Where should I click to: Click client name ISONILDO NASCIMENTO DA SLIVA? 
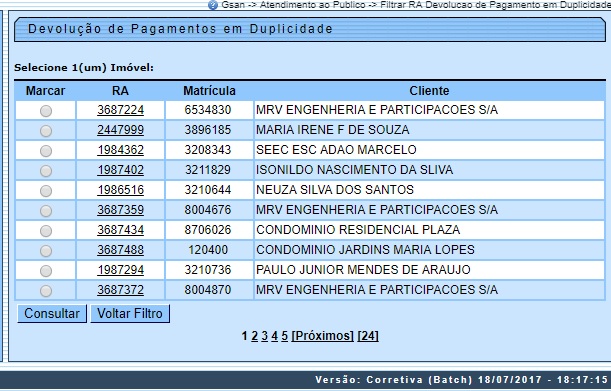(x=354, y=170)
